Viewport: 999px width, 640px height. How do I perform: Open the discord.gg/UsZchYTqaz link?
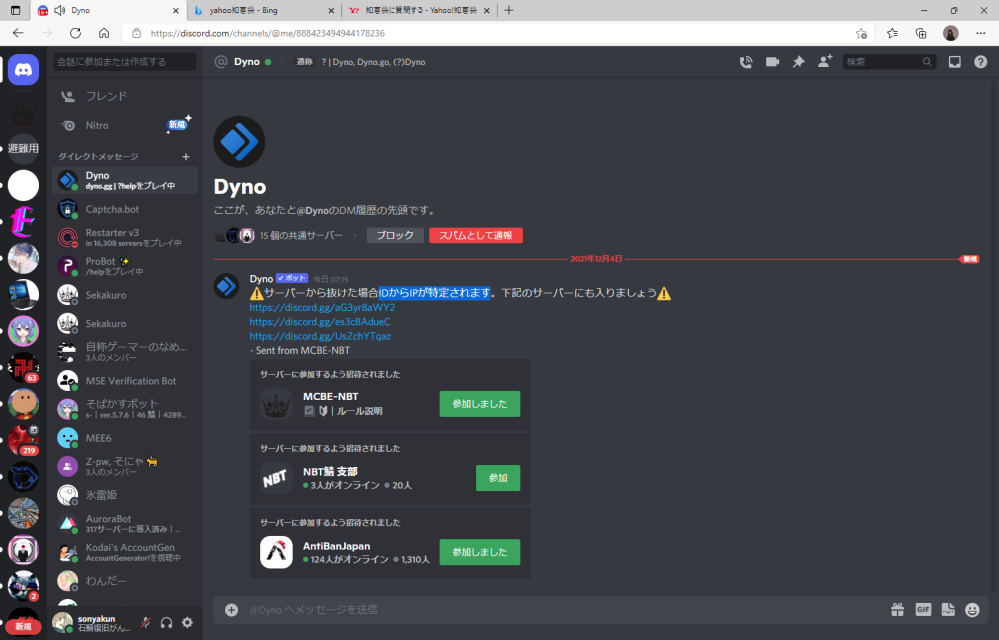tap(320, 336)
